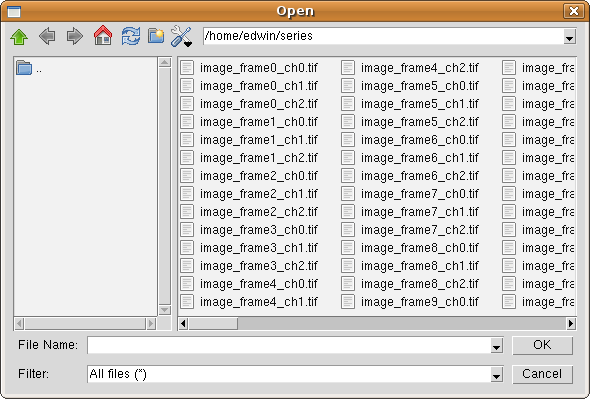Expand the path history dropdown for /home/edwin/series
The image size is (590, 399).
click(570, 37)
